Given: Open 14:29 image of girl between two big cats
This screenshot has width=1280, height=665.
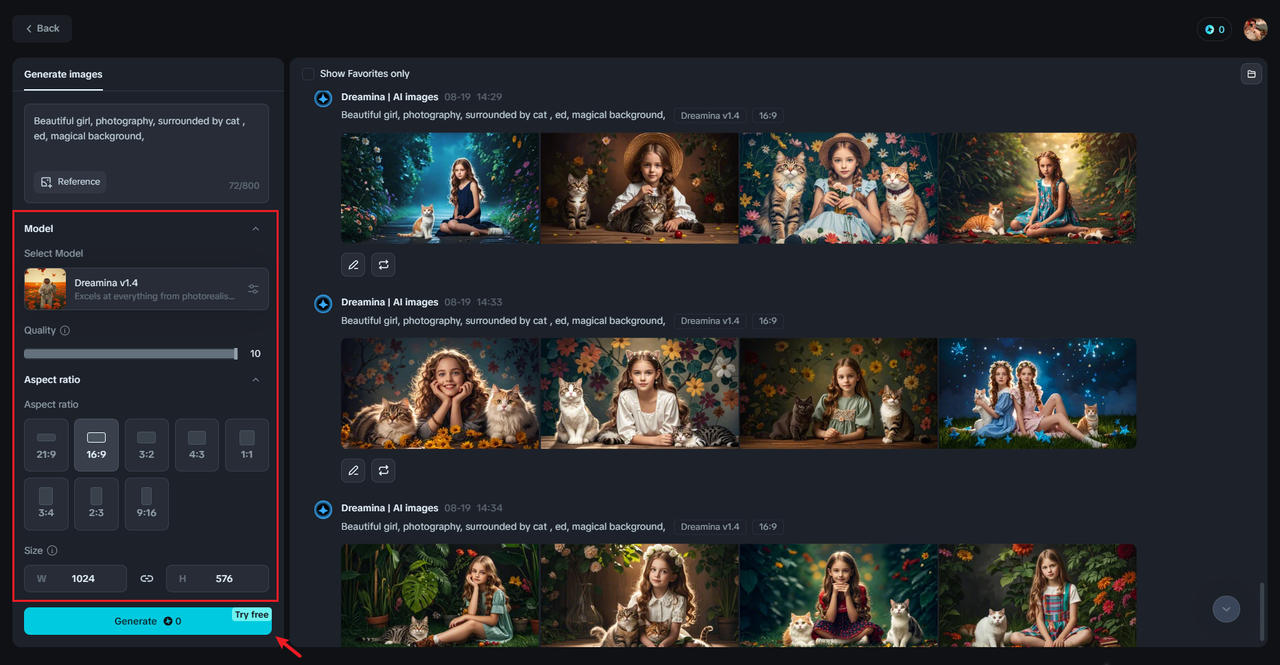Looking at the screenshot, I should coord(839,188).
